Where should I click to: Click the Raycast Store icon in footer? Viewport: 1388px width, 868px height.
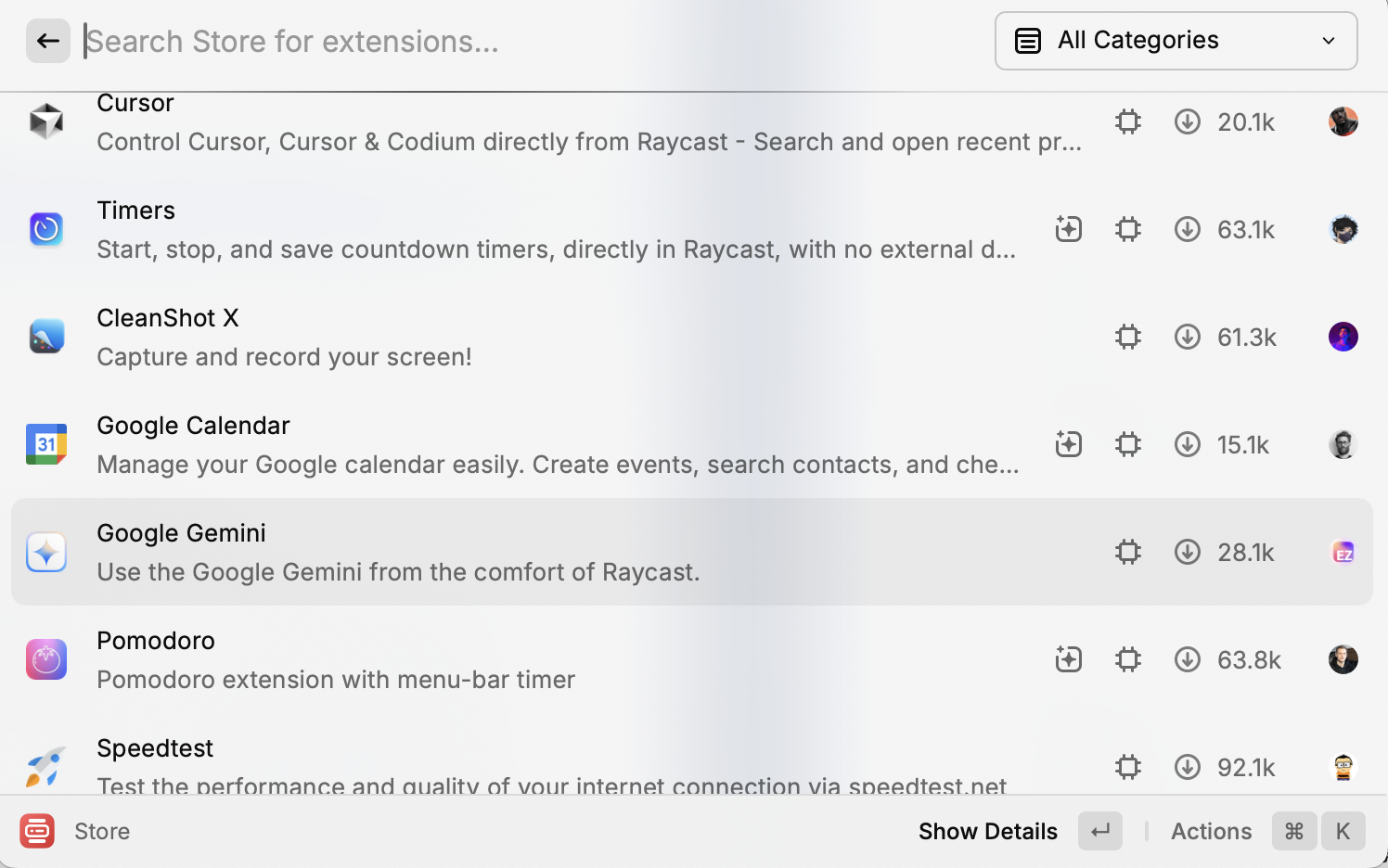point(37,831)
